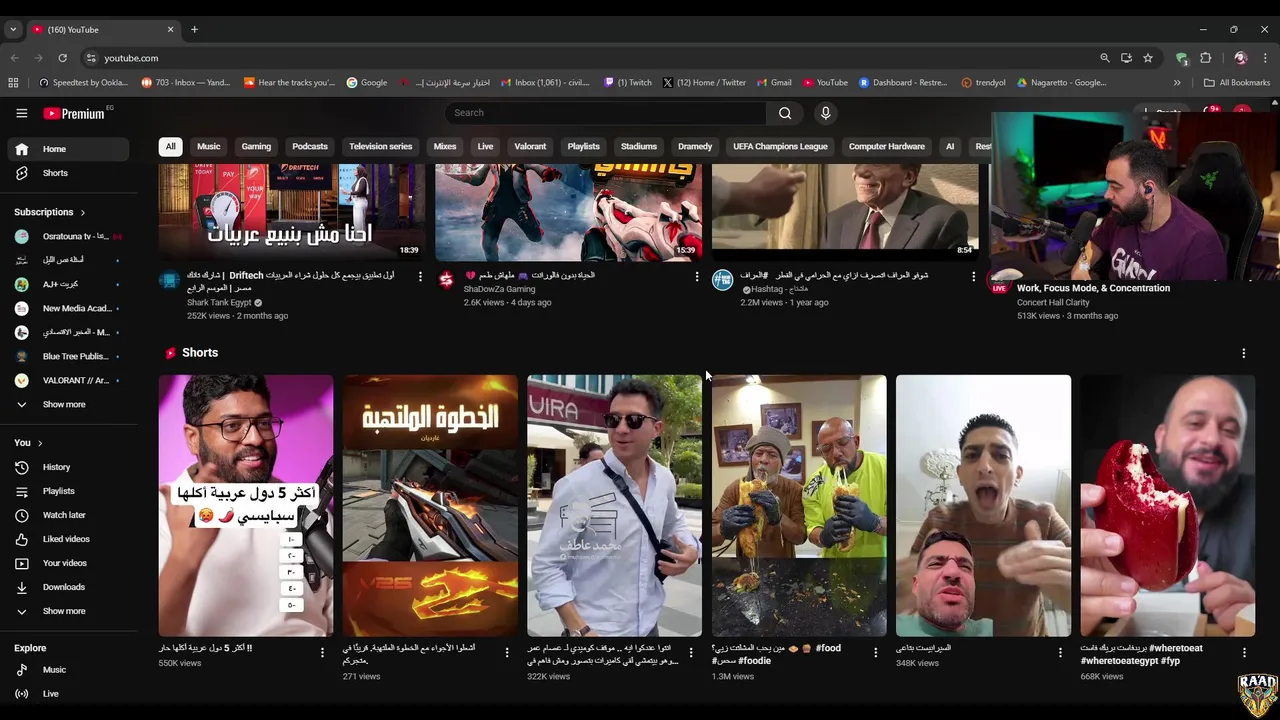Open Blue Tree Publis... subscription
The image size is (1280, 720).
click(66, 357)
